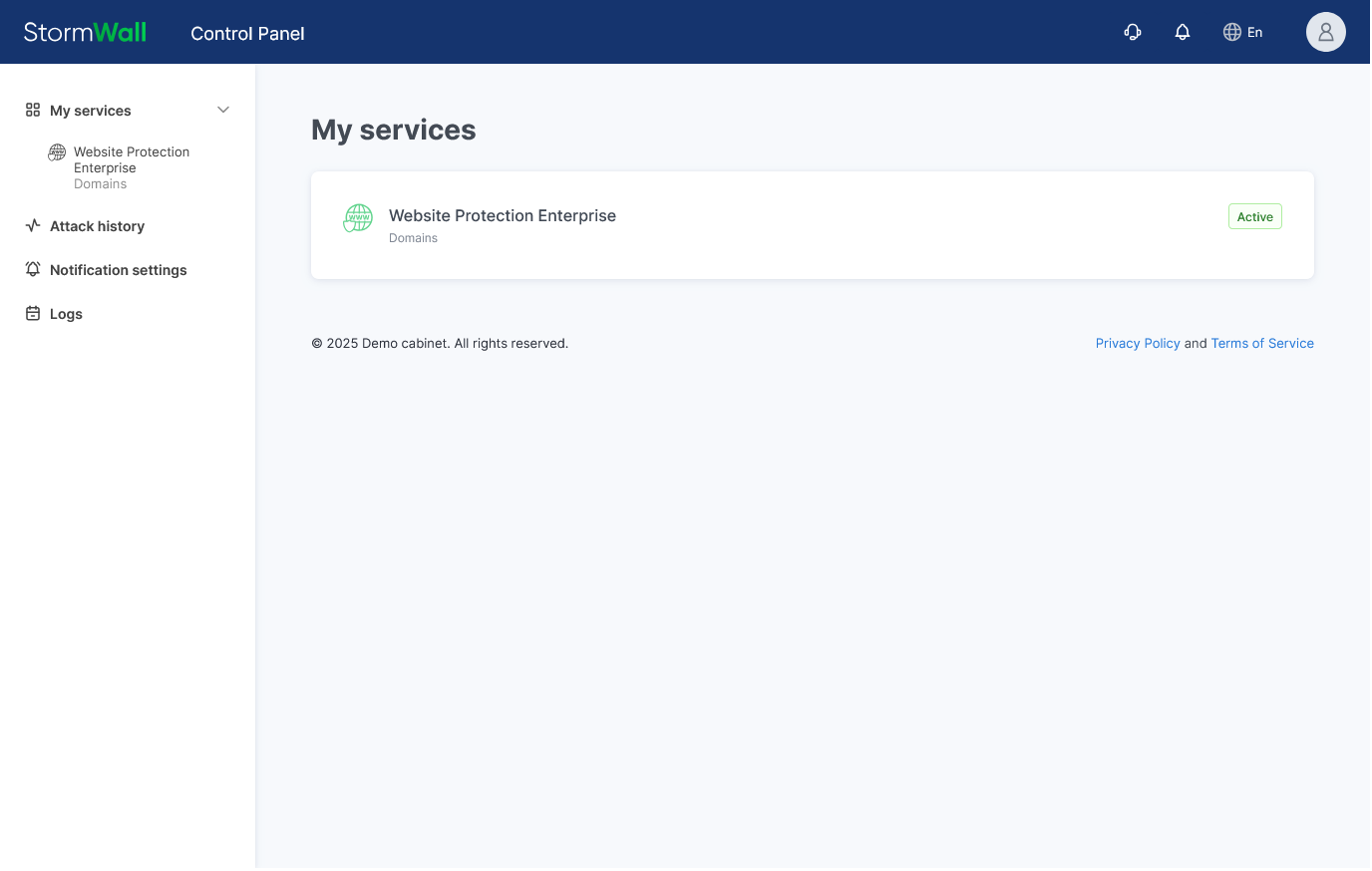Image resolution: width=1372 pixels, height=871 pixels.
Task: Open support via headset icon
Action: (x=1133, y=32)
